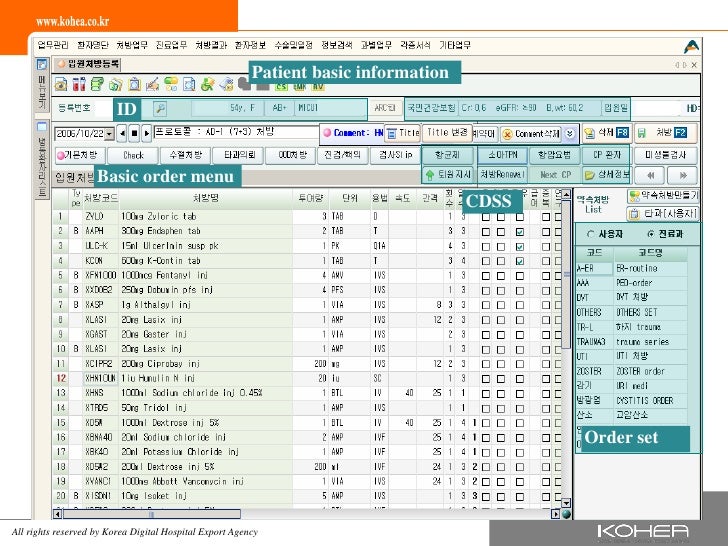Click the 처방Renewal button

[502, 174]
